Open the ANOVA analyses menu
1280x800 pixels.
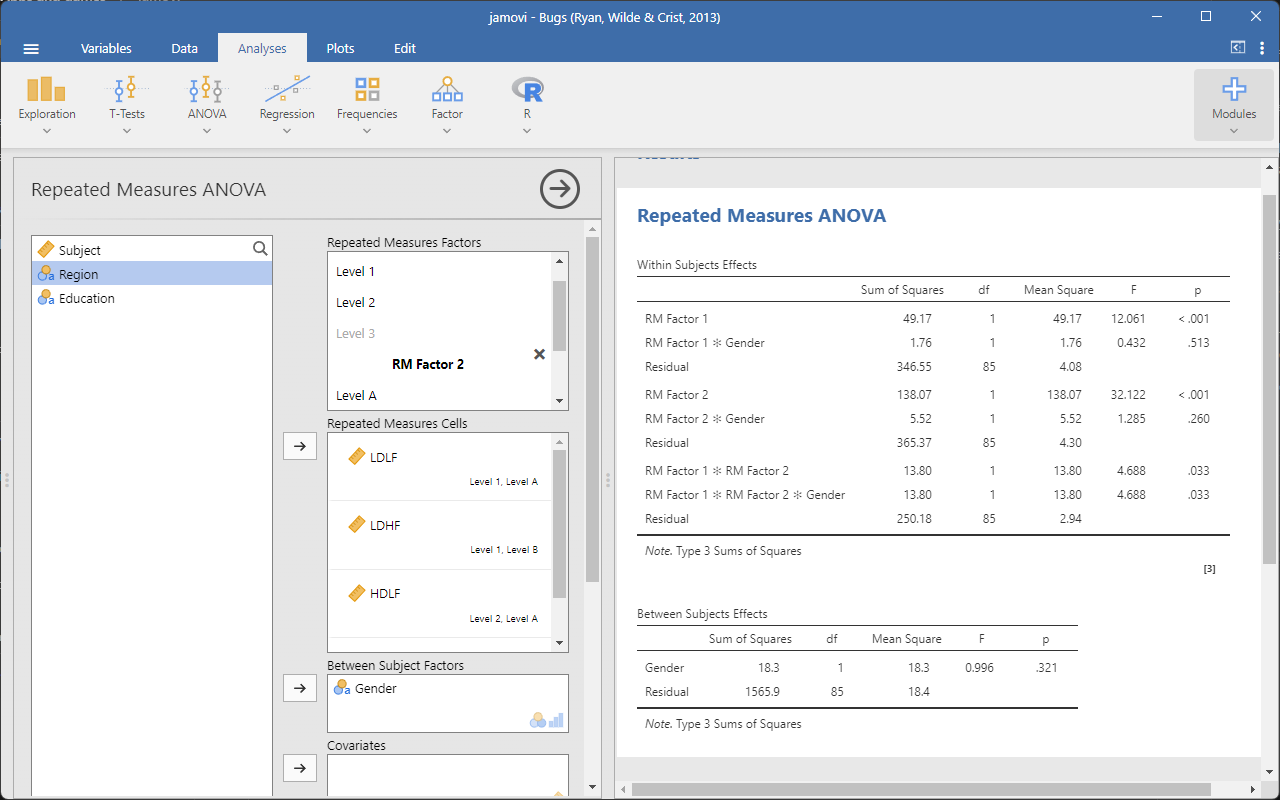click(x=207, y=105)
